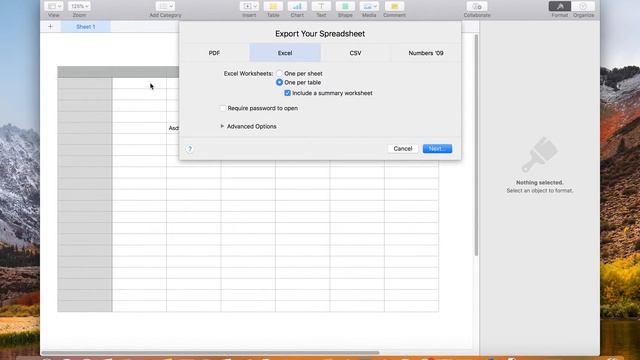
Task: Open the View toolbar menu
Action: click(53, 7)
